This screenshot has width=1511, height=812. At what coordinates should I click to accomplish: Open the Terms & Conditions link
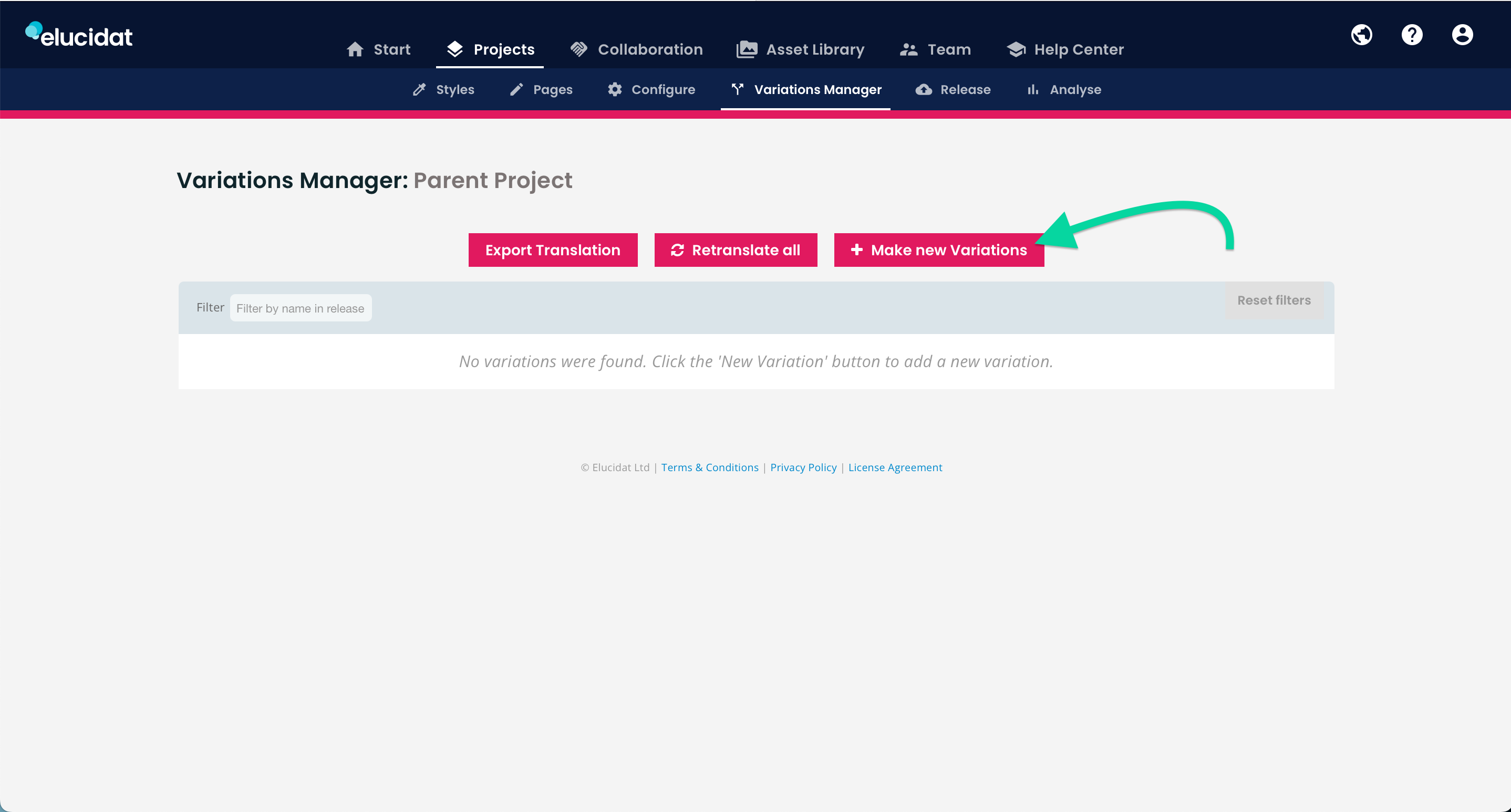(x=710, y=467)
